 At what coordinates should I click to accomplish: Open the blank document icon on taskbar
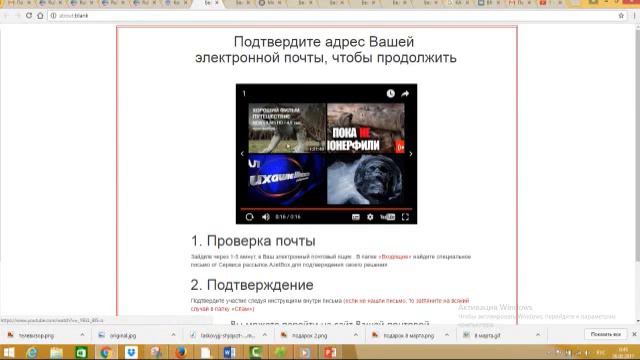tap(206, 352)
